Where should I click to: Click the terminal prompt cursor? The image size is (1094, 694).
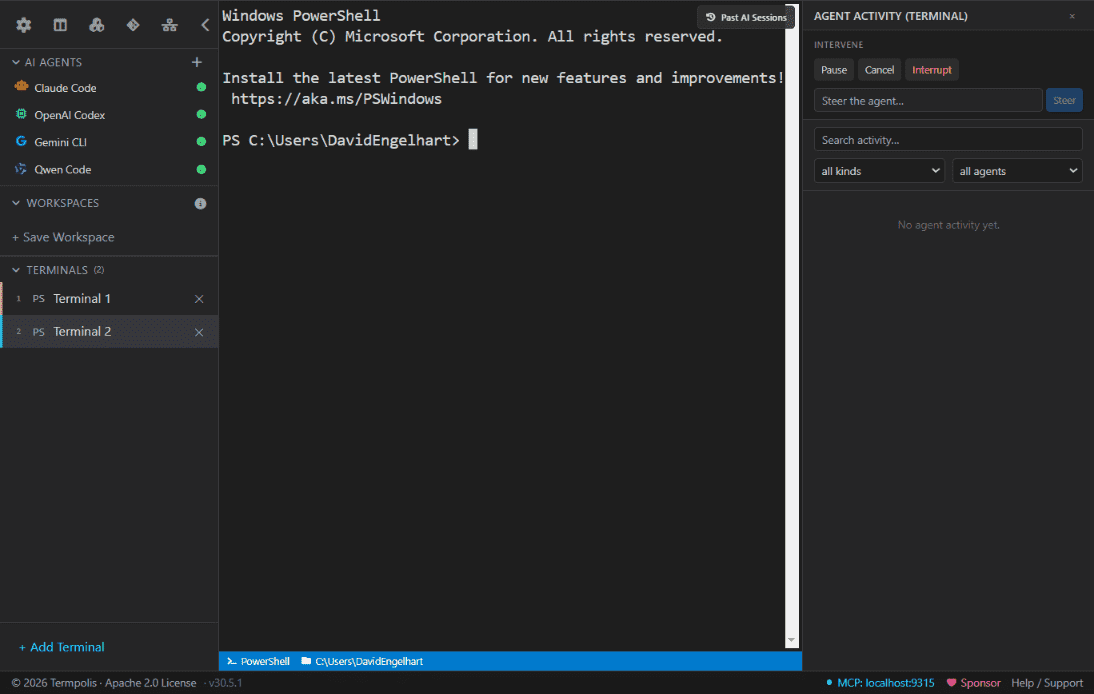coord(473,139)
